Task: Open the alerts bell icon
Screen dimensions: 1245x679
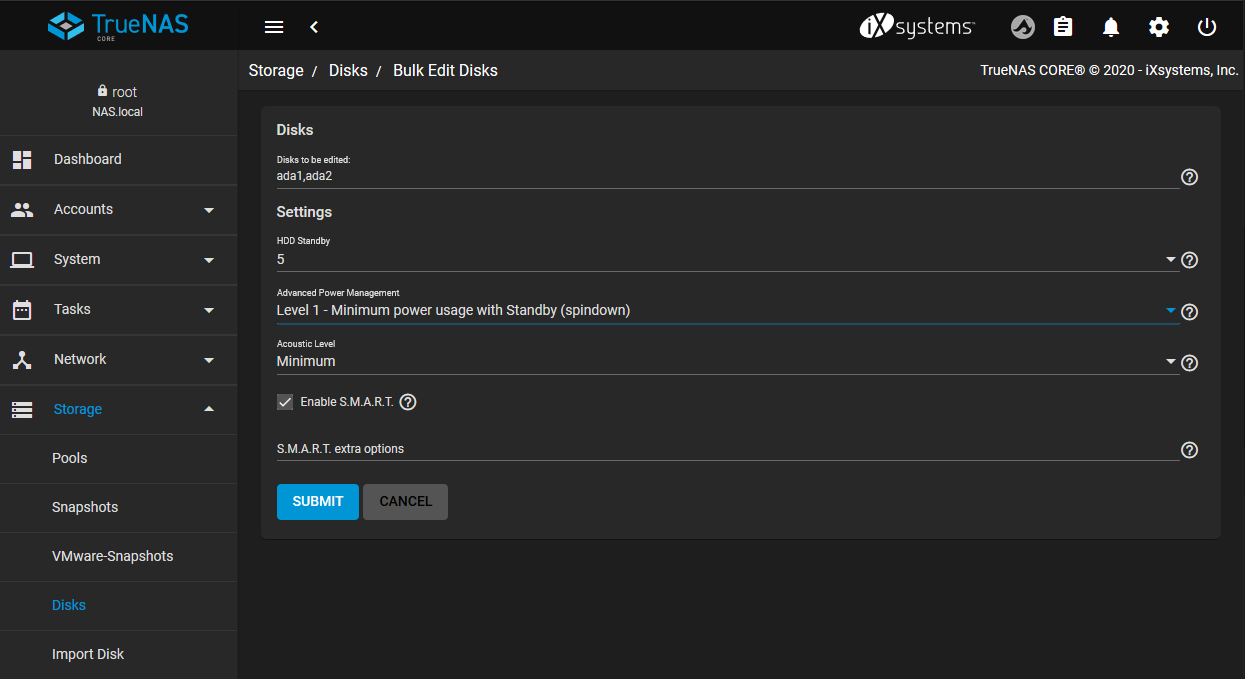Action: coord(1111,27)
